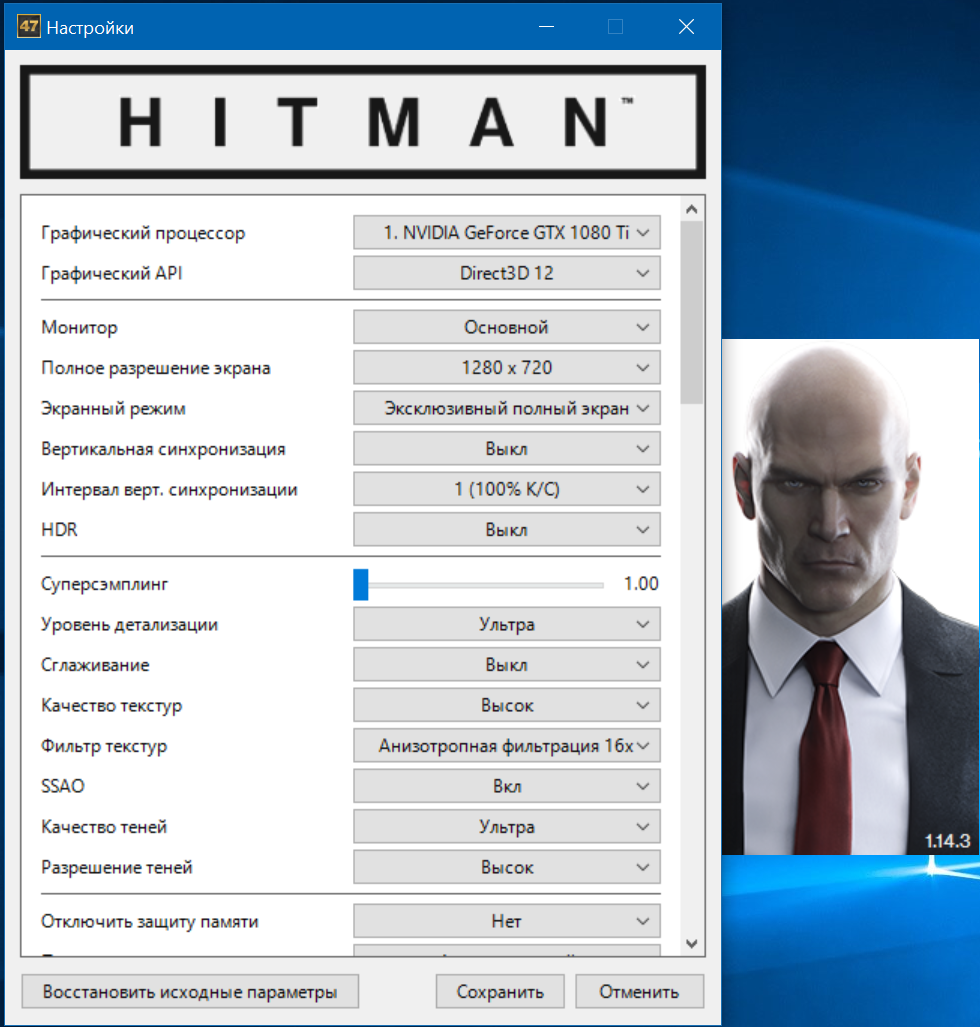Click the Суперсэмплинг value 1.00
The image size is (980, 1027).
641,584
